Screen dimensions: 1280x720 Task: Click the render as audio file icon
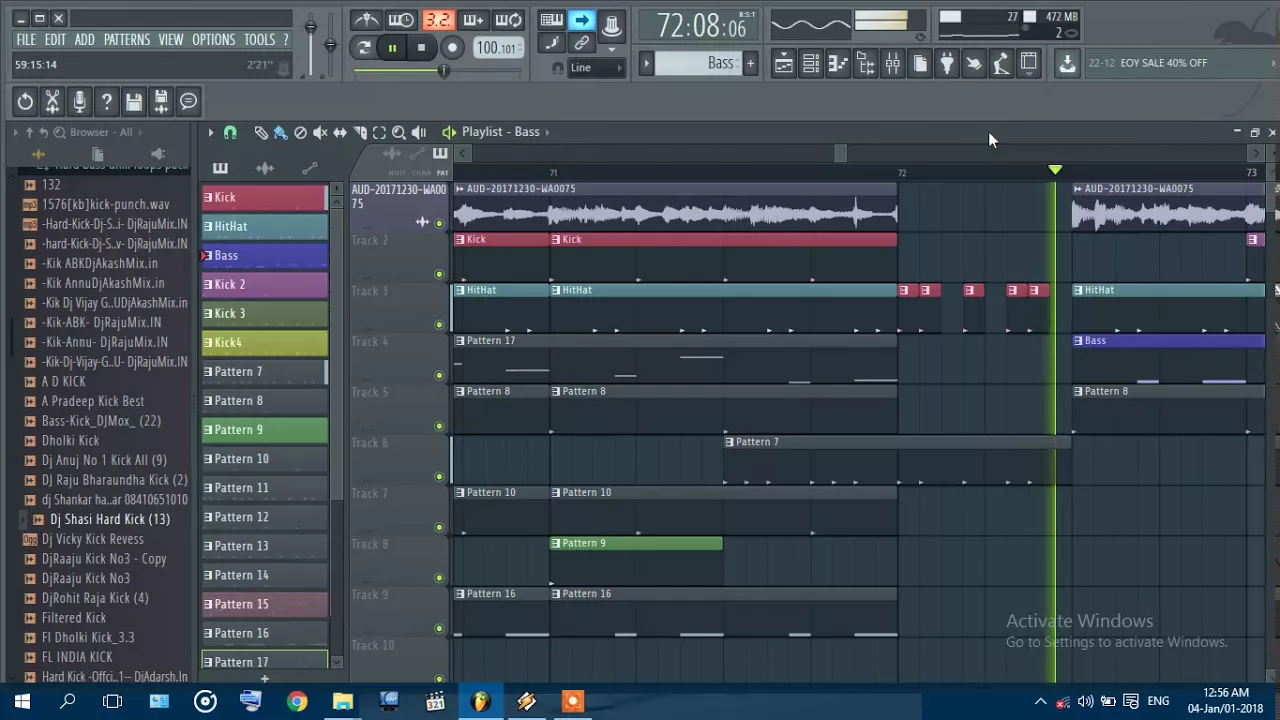point(160,101)
